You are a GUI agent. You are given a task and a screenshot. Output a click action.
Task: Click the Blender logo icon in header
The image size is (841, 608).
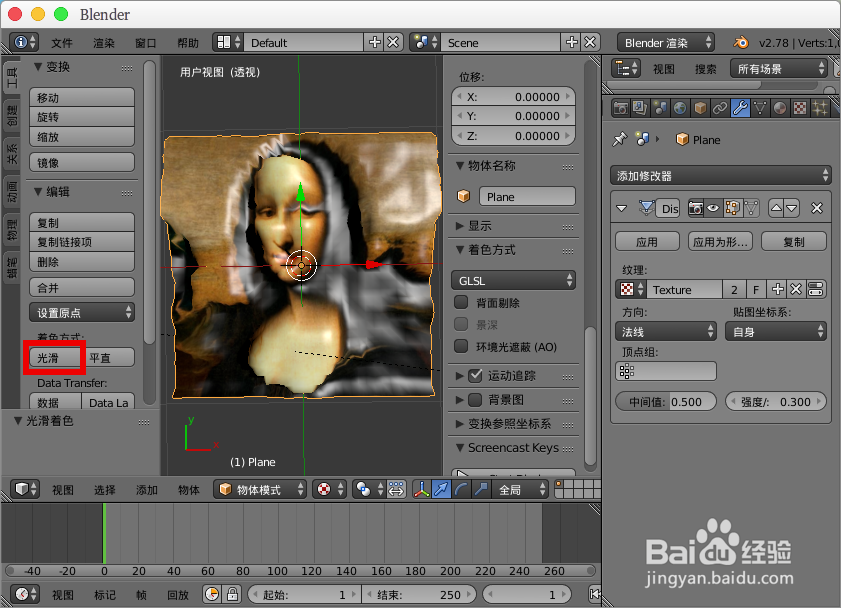(x=741, y=42)
